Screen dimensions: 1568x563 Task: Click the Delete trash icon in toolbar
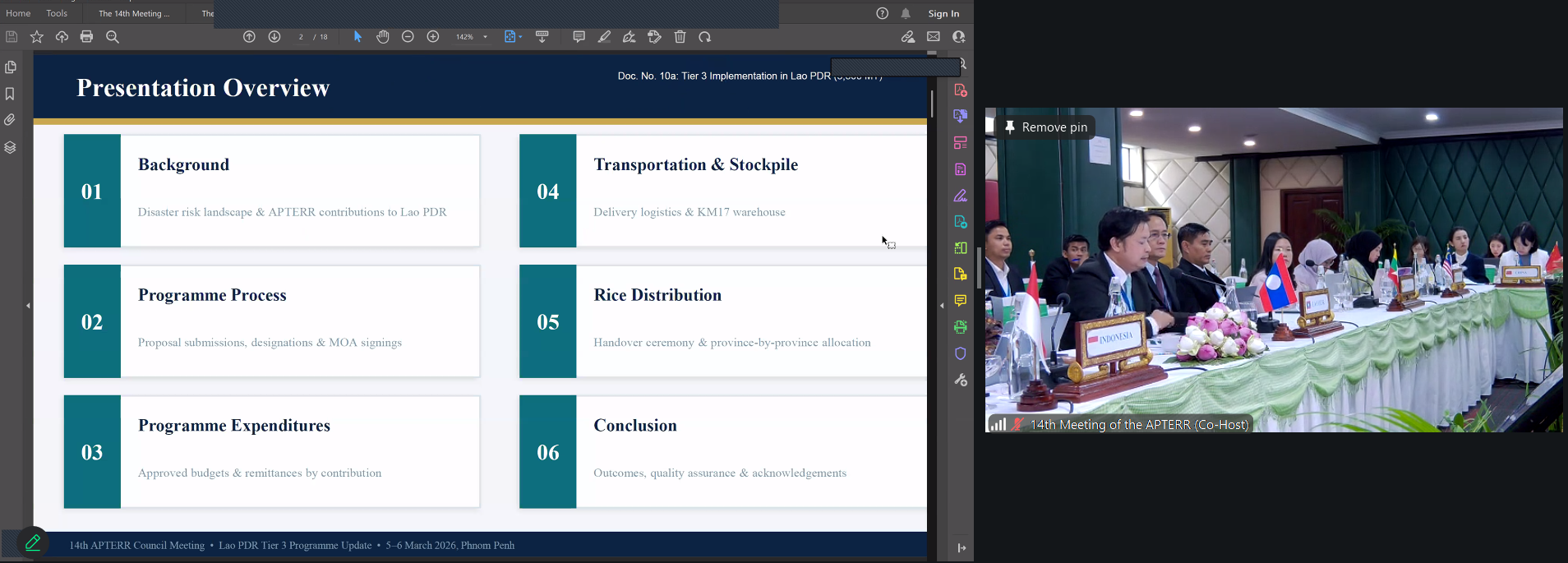click(x=680, y=37)
